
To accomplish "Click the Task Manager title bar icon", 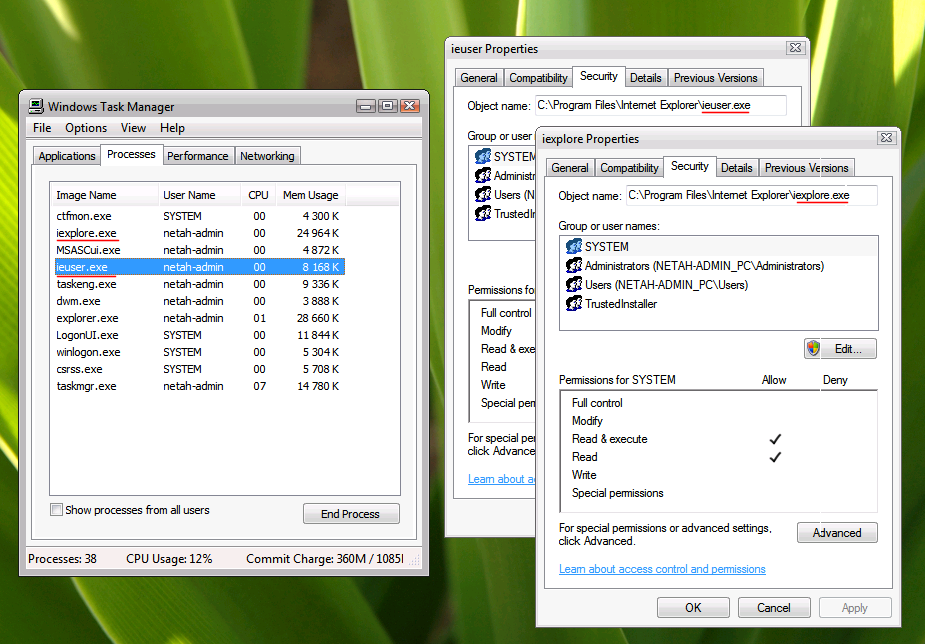I will pos(36,106).
